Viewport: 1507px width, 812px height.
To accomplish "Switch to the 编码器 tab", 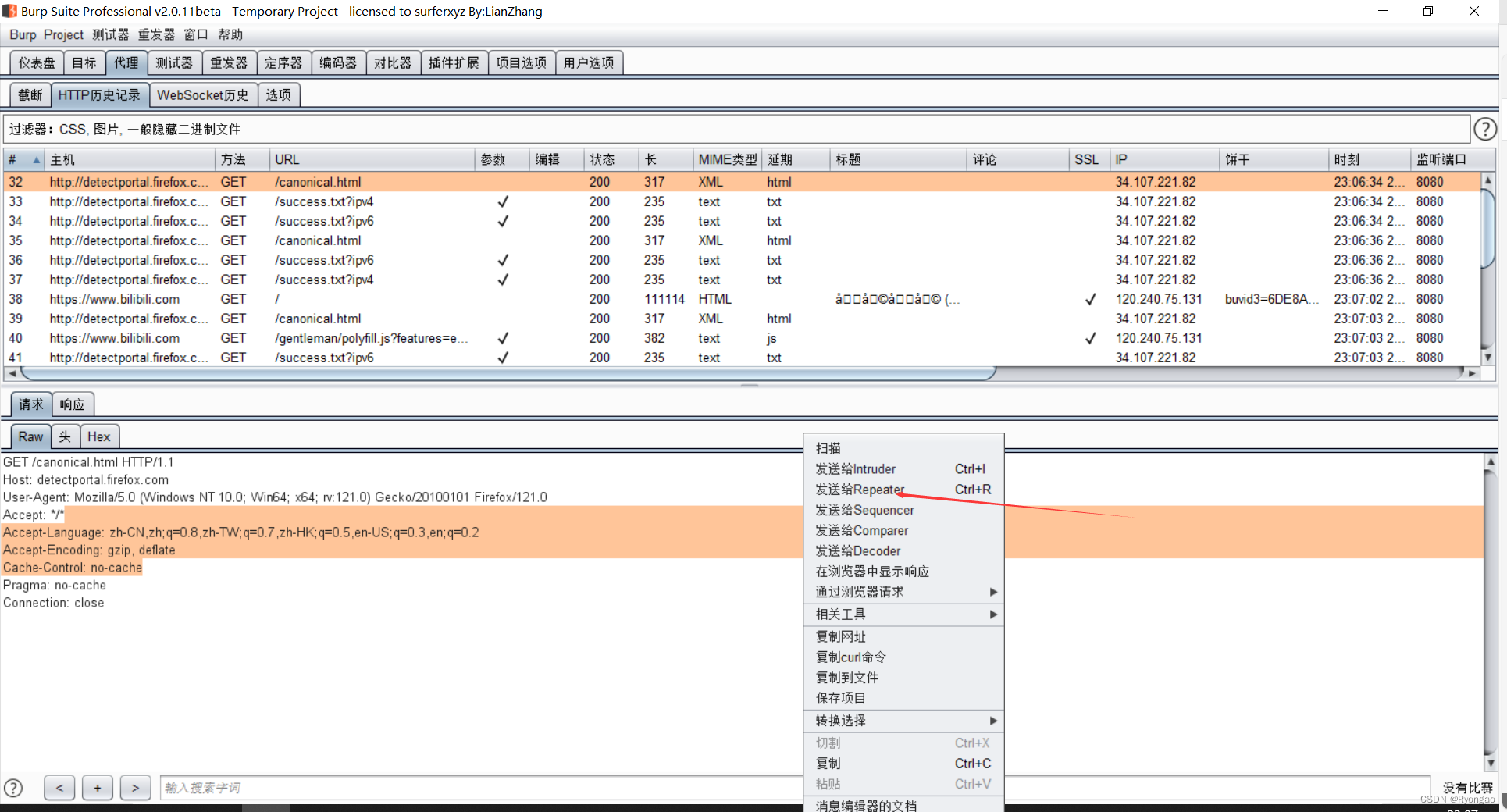I will click(338, 62).
